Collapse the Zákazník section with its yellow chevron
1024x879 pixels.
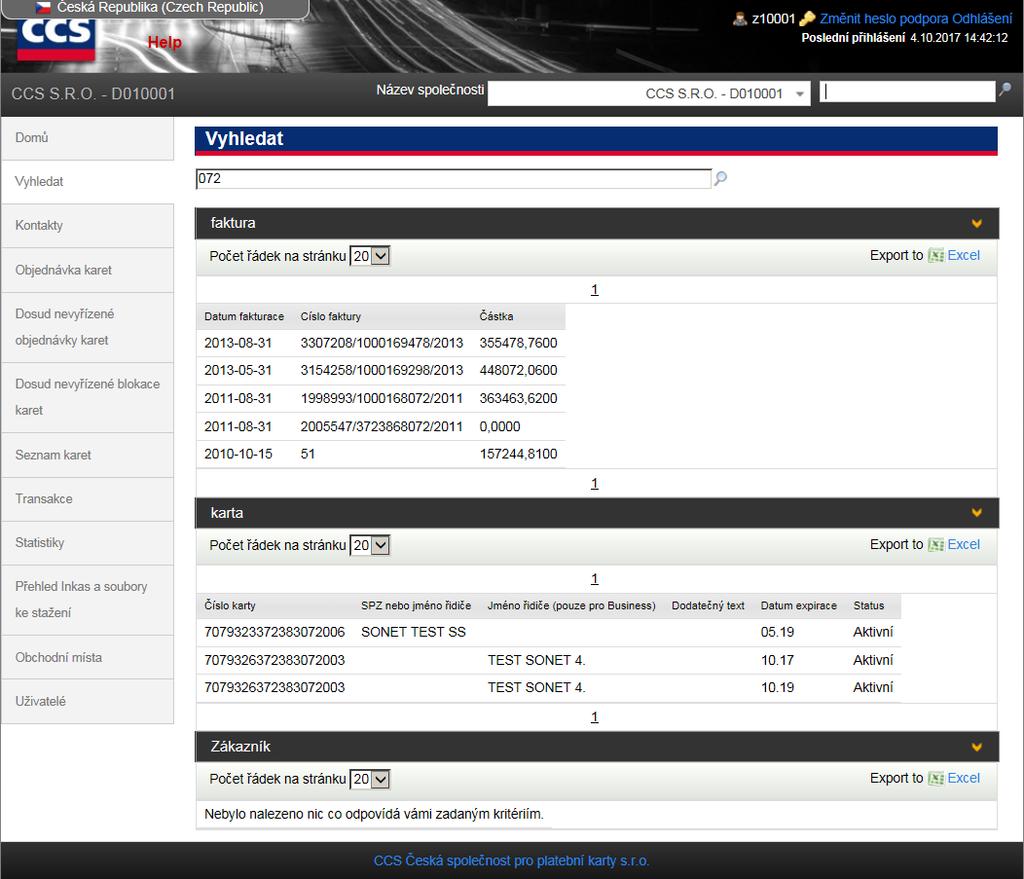[976, 746]
